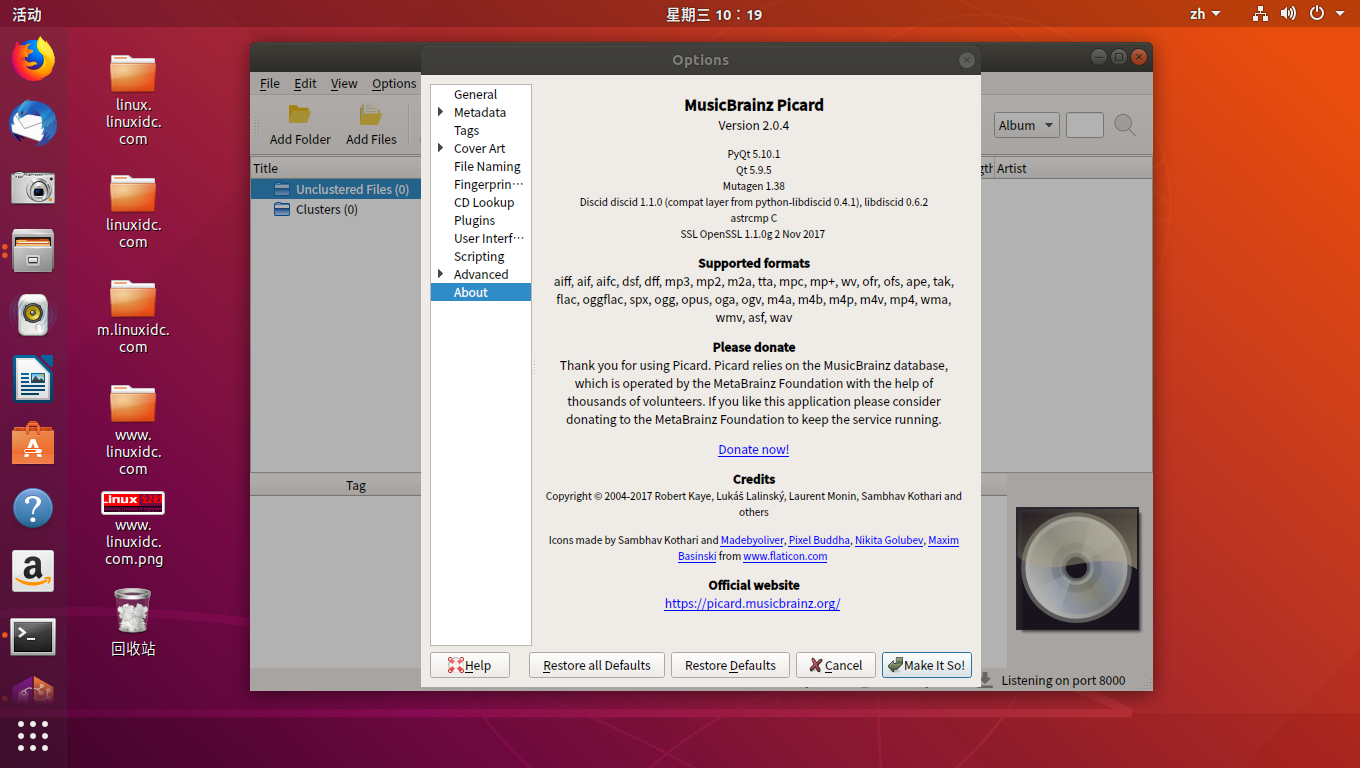1360x768 pixels.
Task: Select the m.linuxidc.com desktop folder
Action: tap(133, 317)
